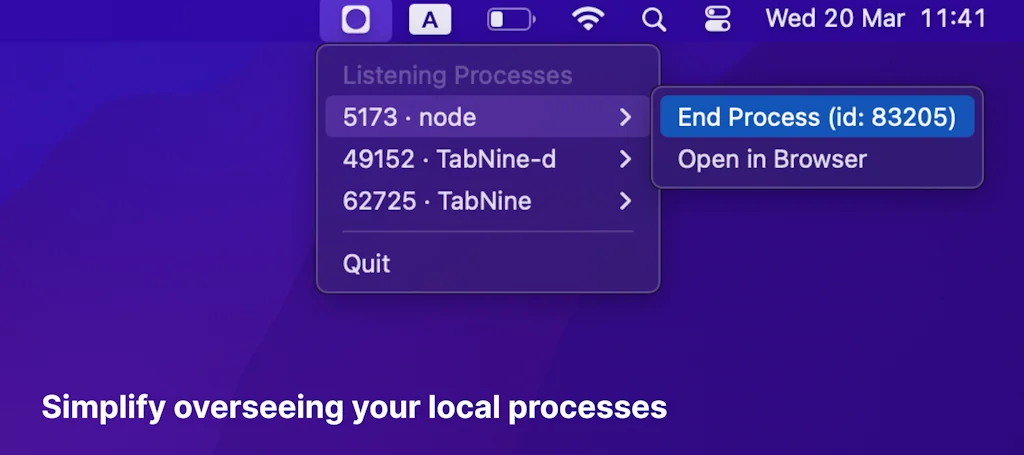Open Spotlight search magnifier

pyautogui.click(x=653, y=19)
